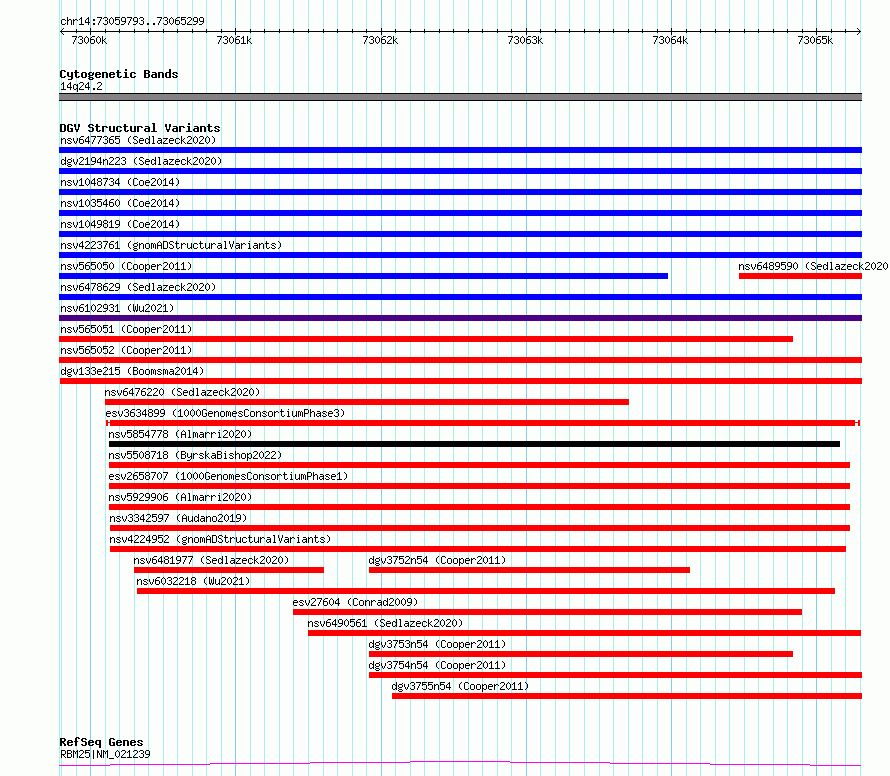Select esv3634899 (1000GenomesConsortiumPhase3) label
The width and height of the screenshot is (890, 776).
tap(225, 413)
